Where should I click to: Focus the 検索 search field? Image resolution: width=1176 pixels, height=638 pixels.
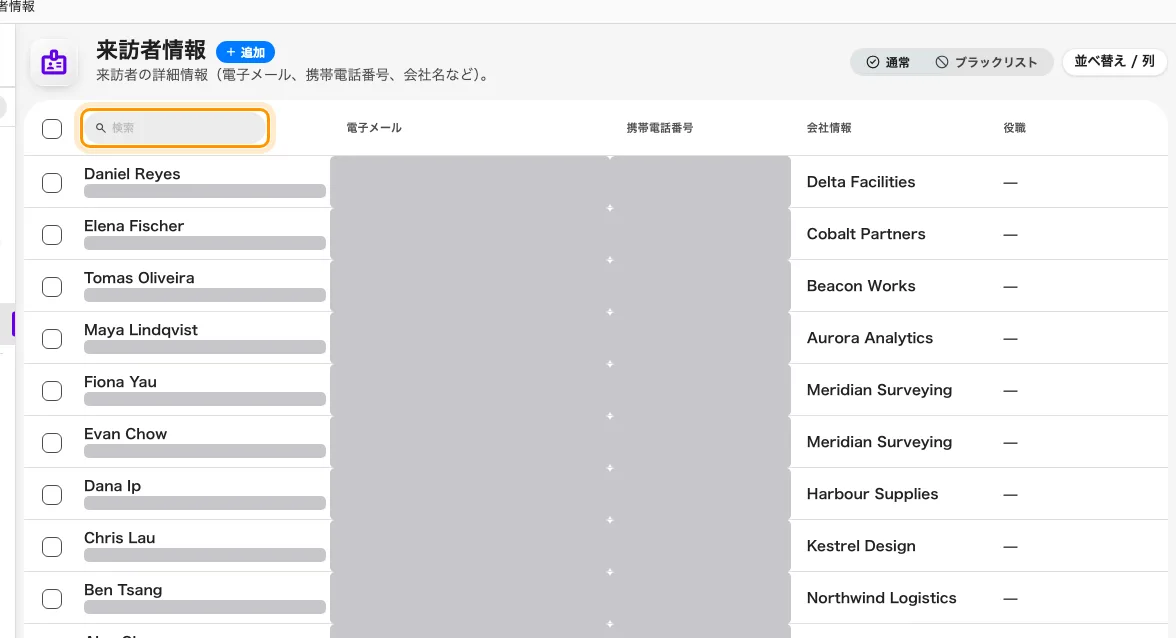175,128
